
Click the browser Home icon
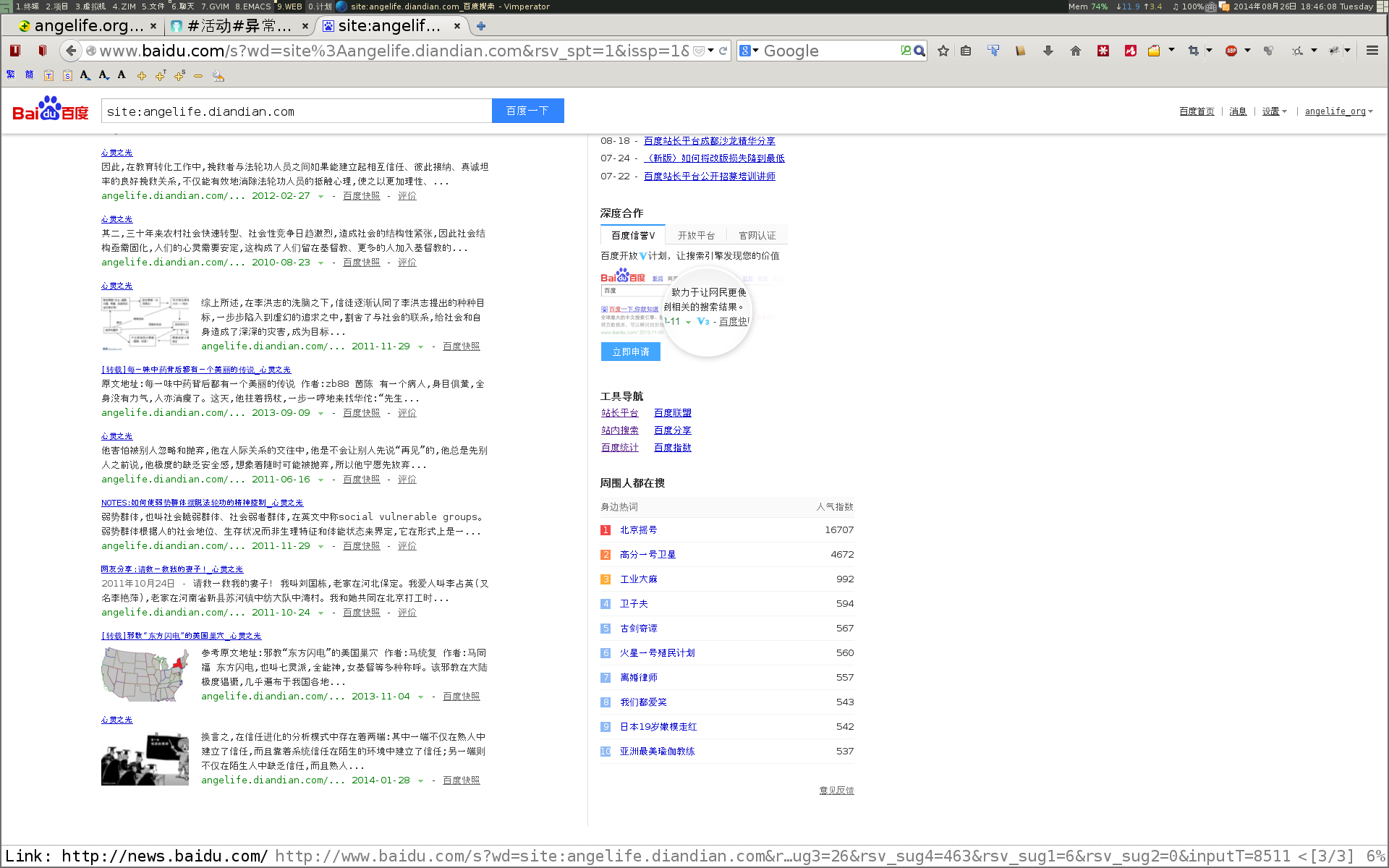pyautogui.click(x=1076, y=51)
